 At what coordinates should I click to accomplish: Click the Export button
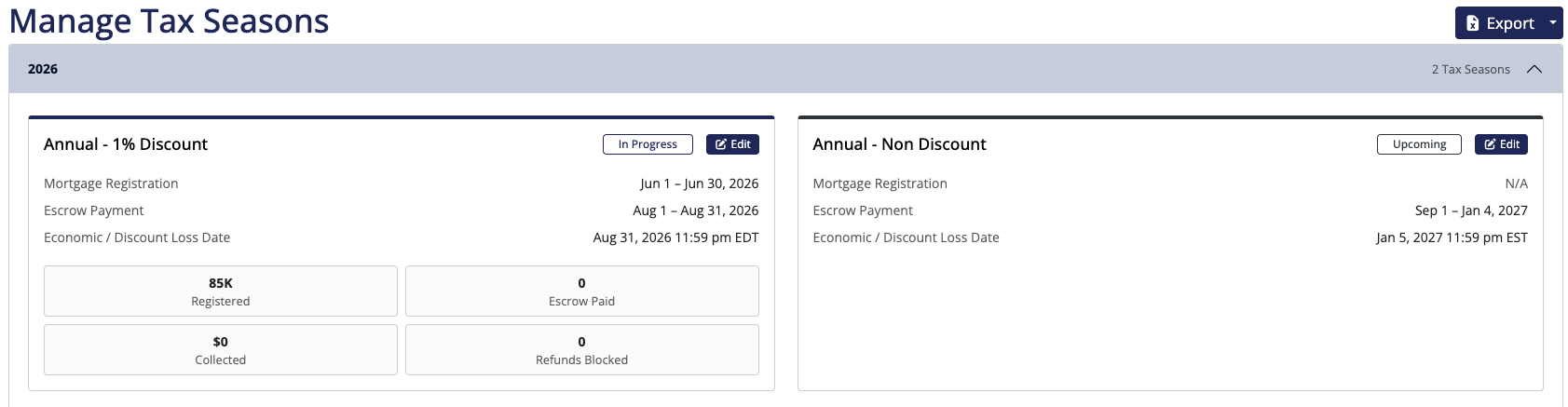click(1500, 23)
